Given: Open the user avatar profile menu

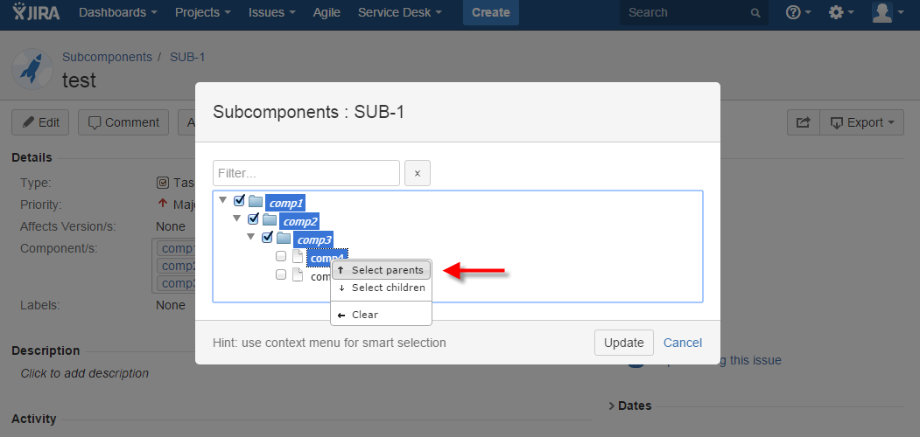Looking at the screenshot, I should coord(887,12).
